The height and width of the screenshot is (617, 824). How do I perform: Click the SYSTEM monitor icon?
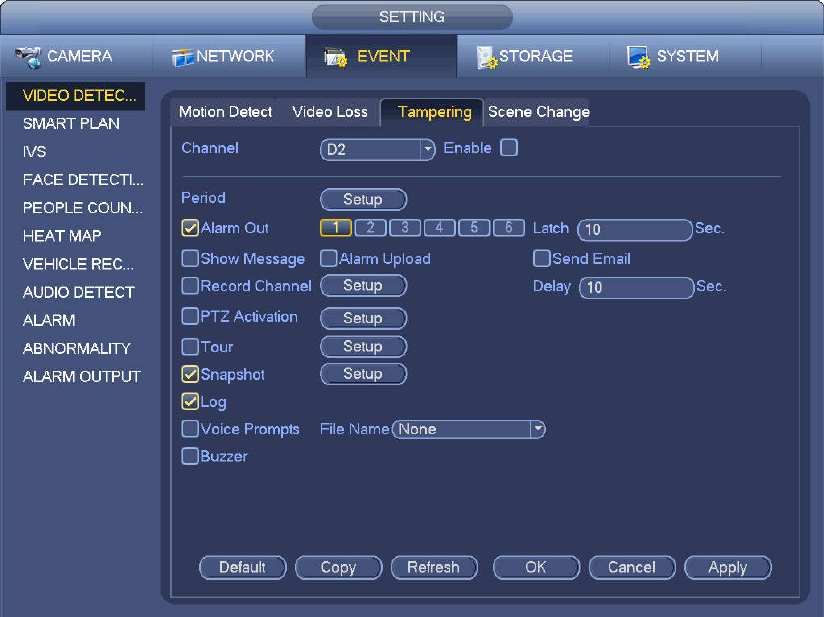(638, 57)
